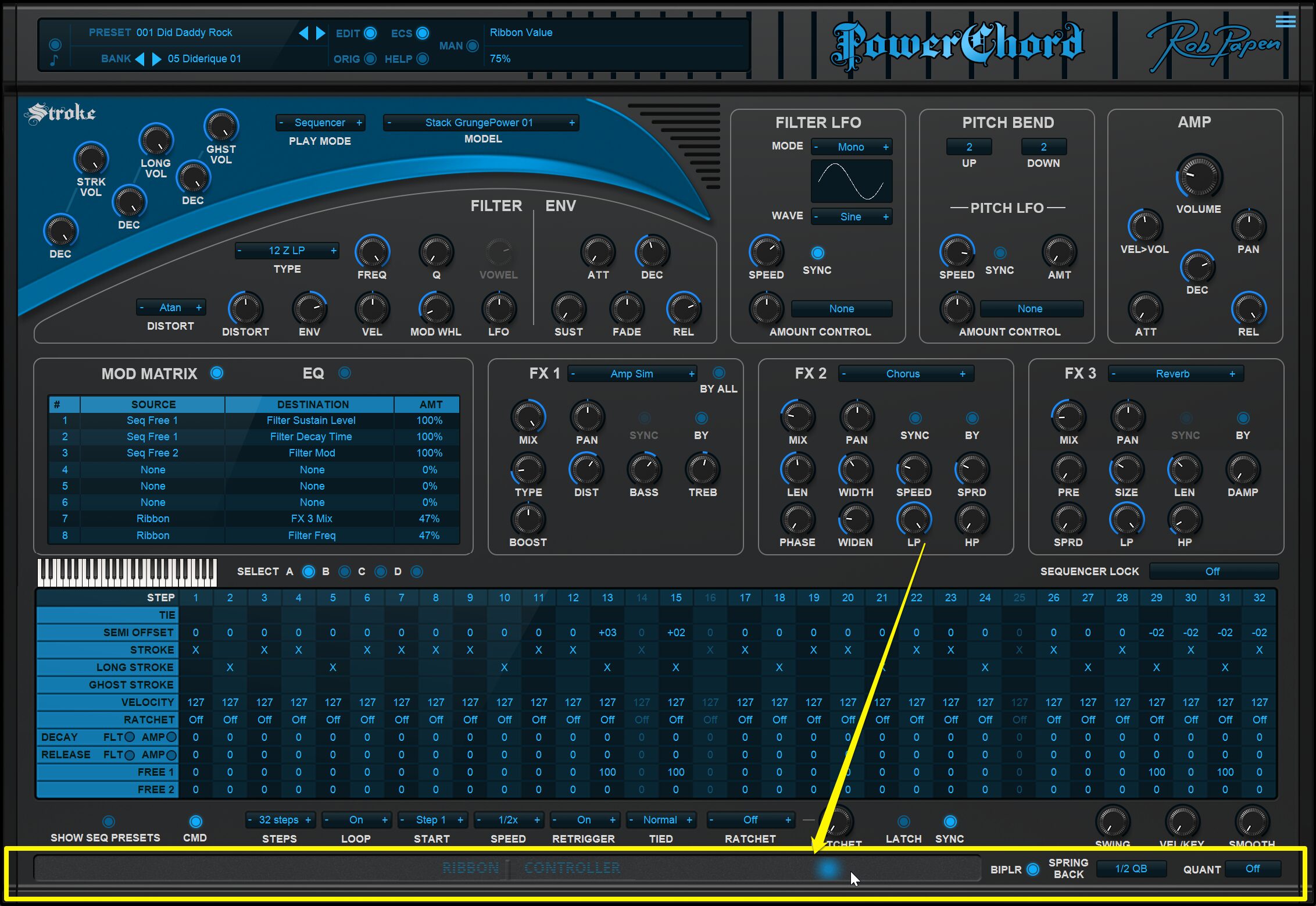Click the FX 2 WIDTH knob

tap(856, 469)
